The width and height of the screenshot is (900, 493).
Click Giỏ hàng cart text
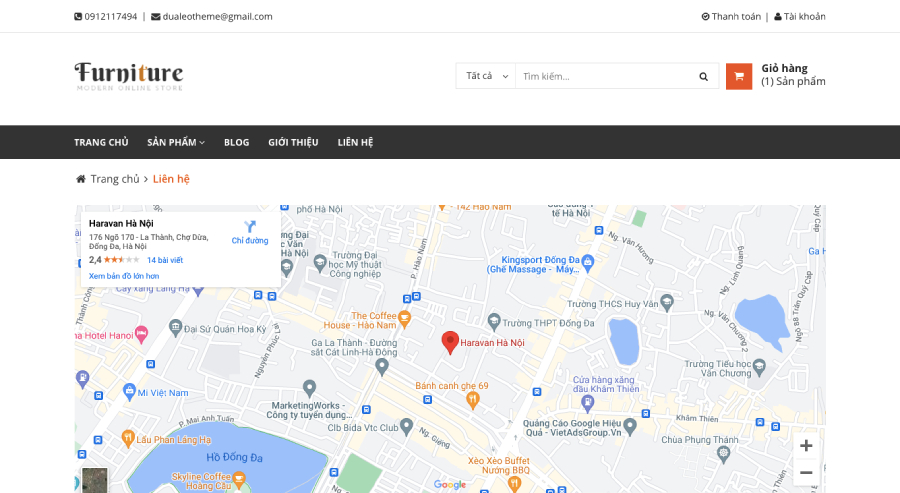coord(784,68)
